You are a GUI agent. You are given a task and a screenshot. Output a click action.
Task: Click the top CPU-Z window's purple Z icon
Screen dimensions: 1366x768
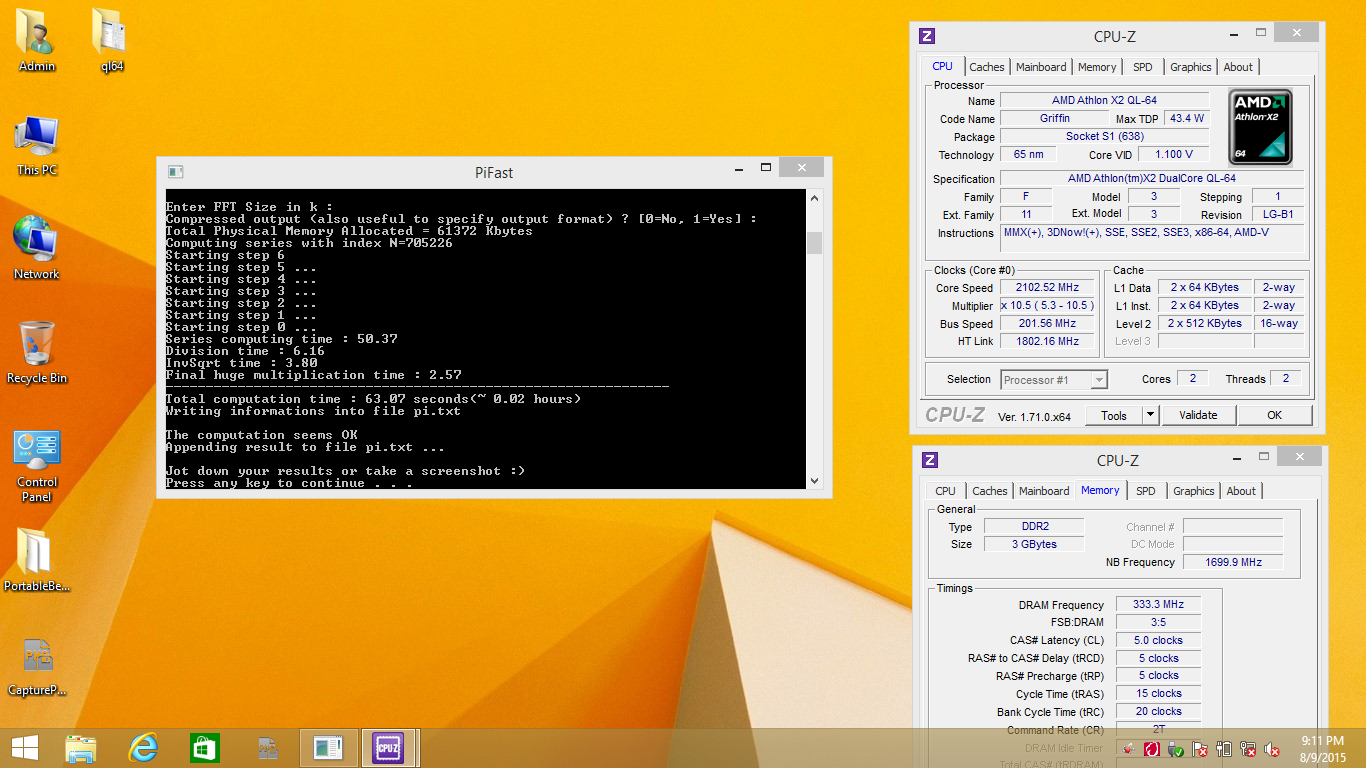927,36
